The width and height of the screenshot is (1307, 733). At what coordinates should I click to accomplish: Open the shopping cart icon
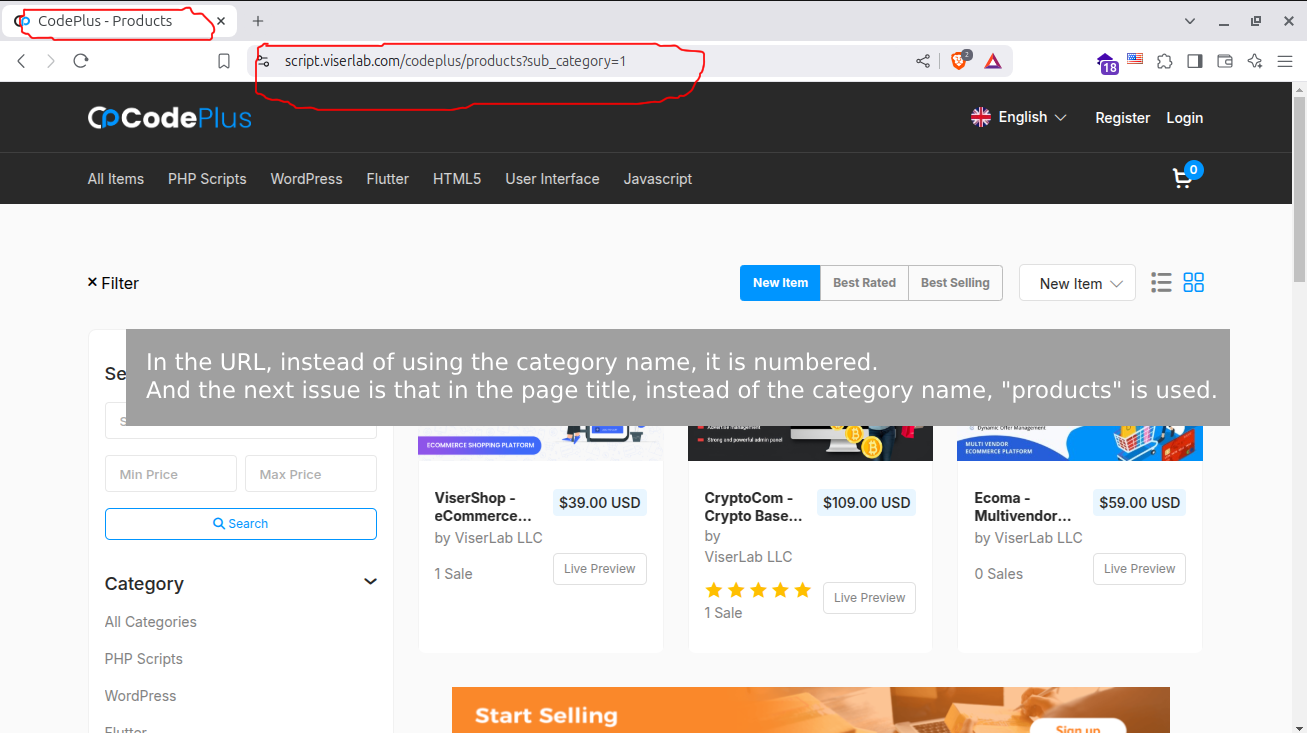click(x=1184, y=178)
